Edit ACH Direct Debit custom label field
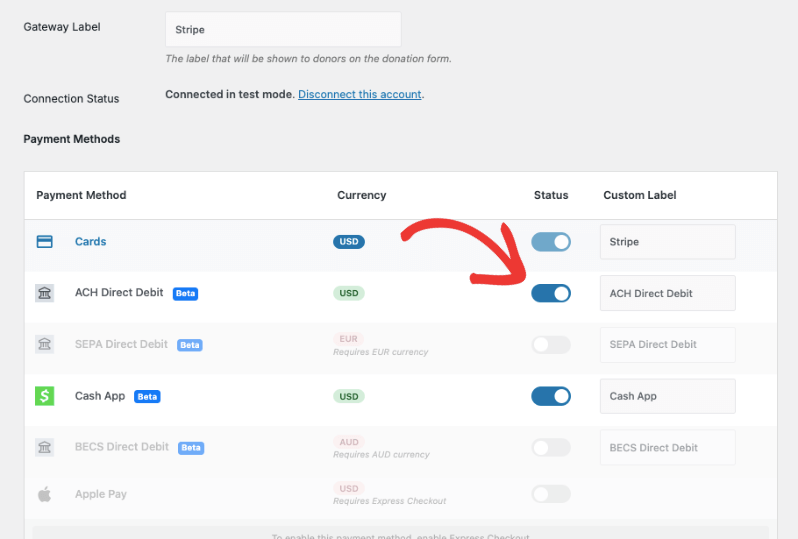The width and height of the screenshot is (798, 539). click(668, 293)
